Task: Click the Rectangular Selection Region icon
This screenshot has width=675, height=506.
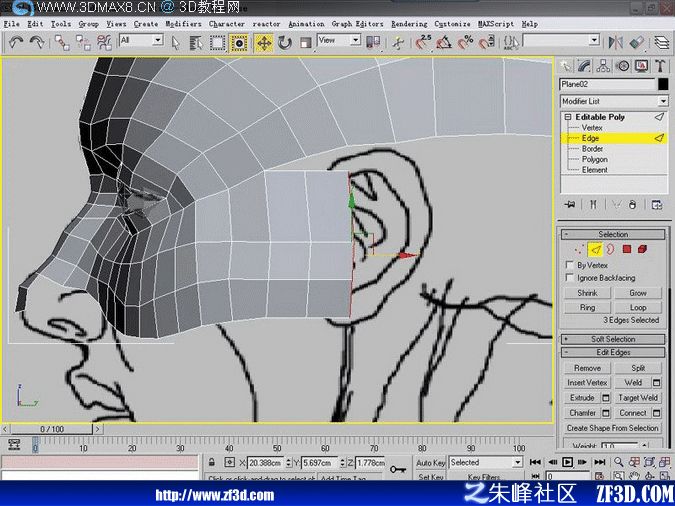Action: pos(217,43)
